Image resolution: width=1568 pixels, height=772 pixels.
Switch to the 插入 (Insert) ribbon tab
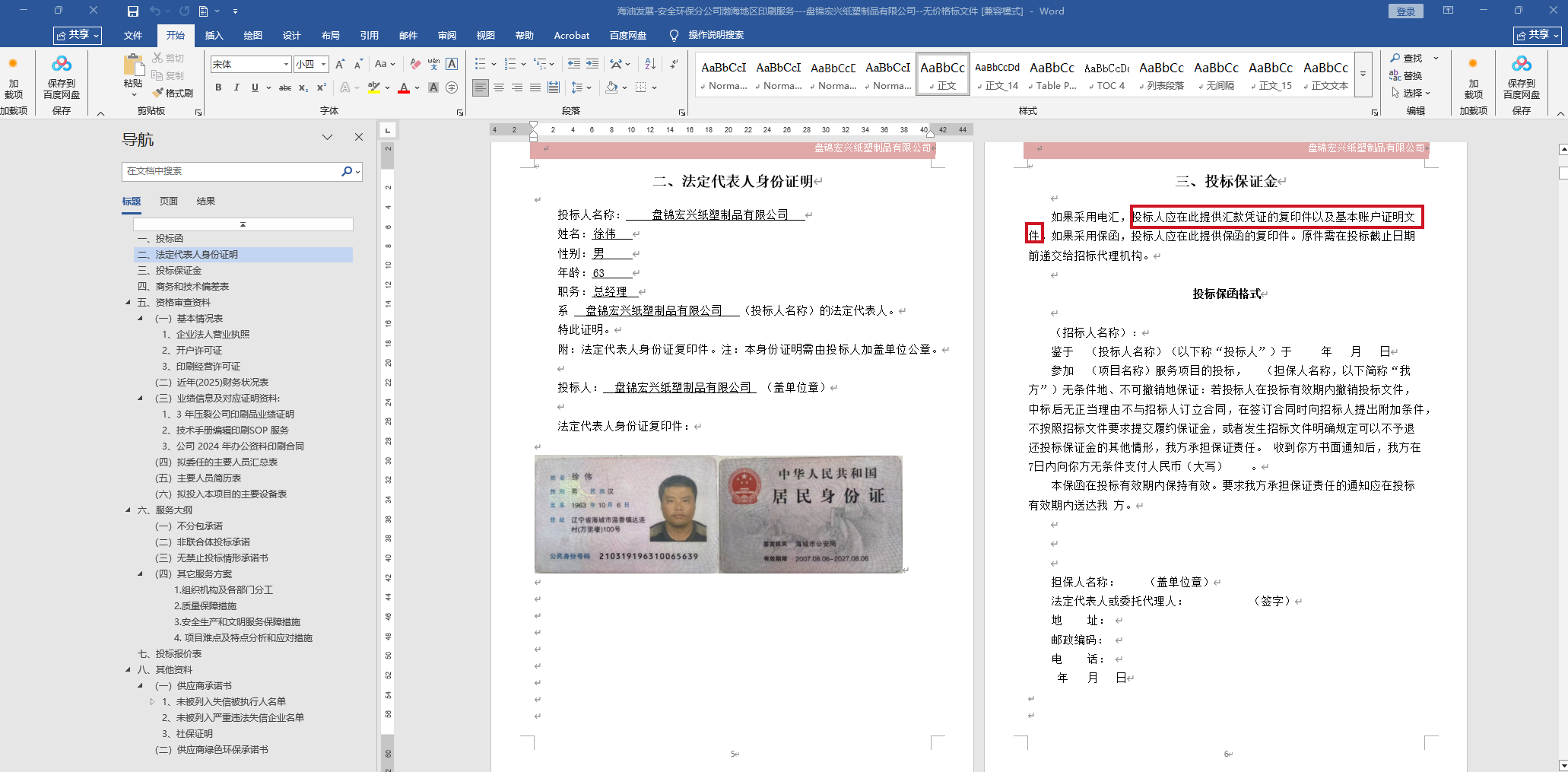214,36
